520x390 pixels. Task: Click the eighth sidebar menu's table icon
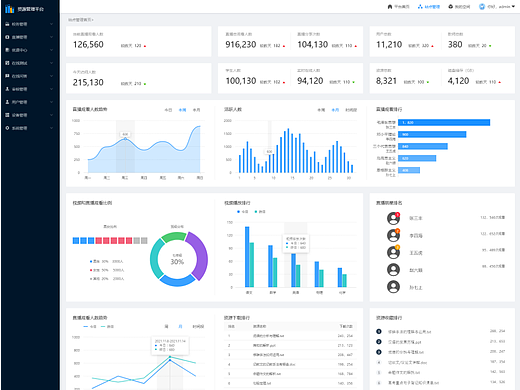pos(7,115)
